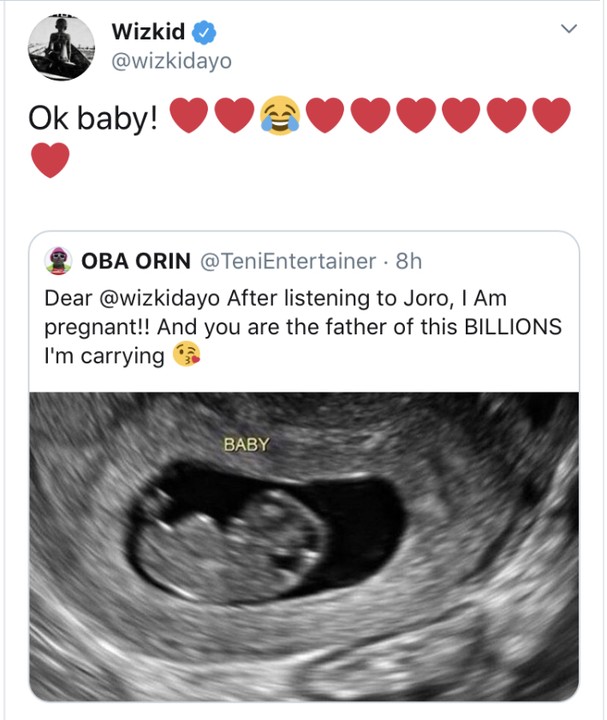Open the quoted tweet's text about Joro
The height and width of the screenshot is (720, 607).
tap(300, 326)
